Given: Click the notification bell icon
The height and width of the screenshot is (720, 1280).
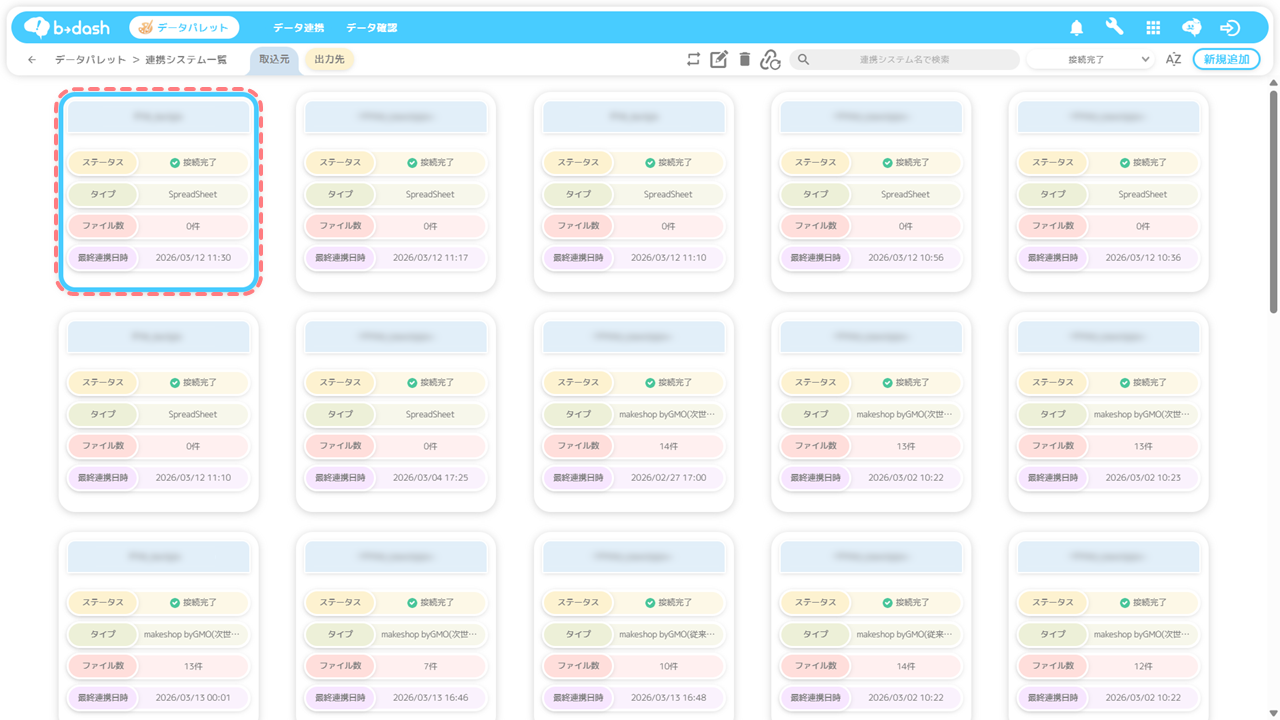Looking at the screenshot, I should pyautogui.click(x=1077, y=28).
